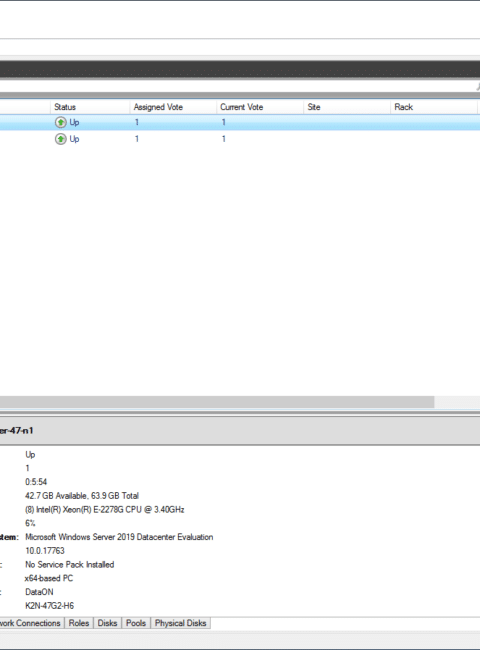Screen dimensions: 480x650
Task: Click Current Vote value 1 in first row
Action: 224,122
